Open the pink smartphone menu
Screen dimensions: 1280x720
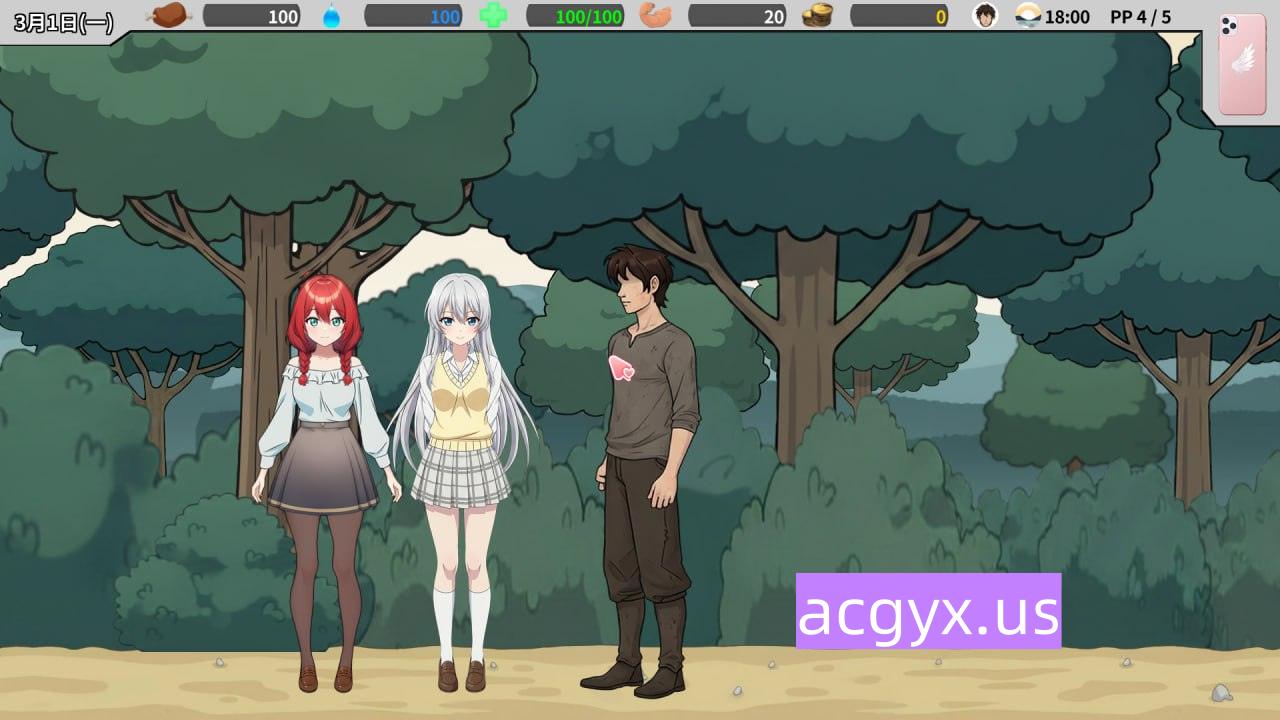1242,65
